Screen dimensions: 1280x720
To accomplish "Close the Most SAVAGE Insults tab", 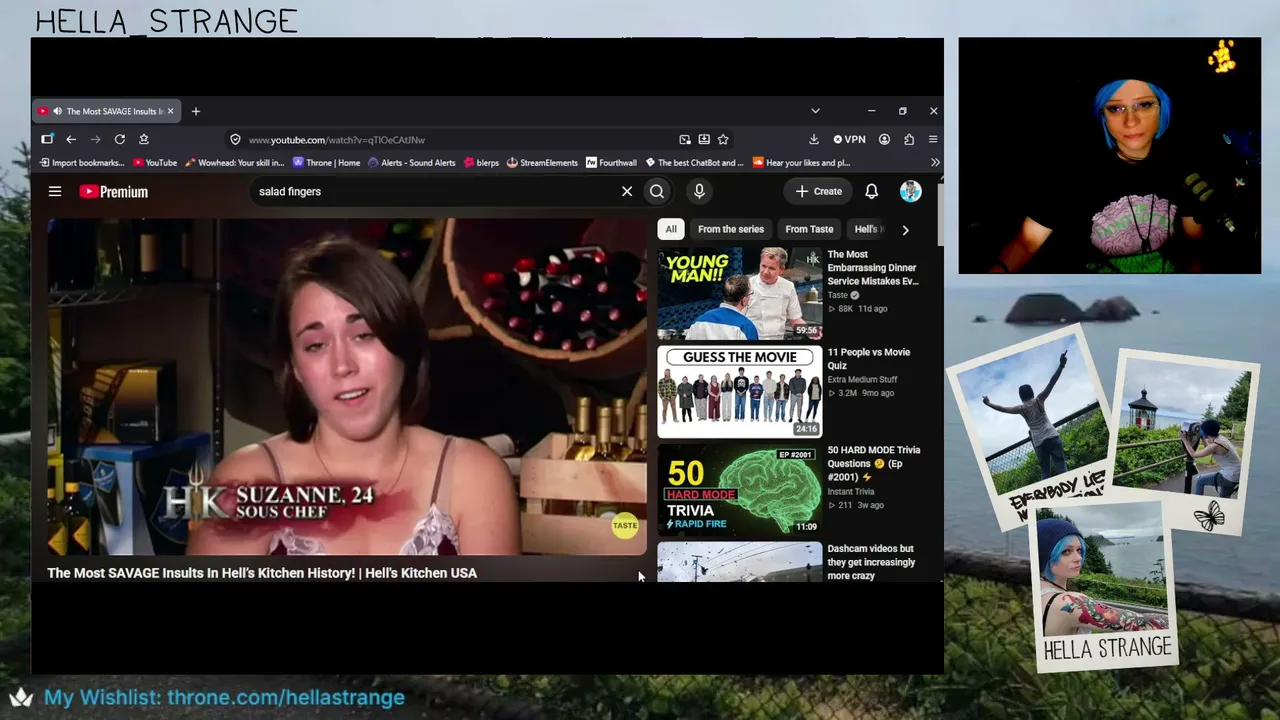I will tap(170, 111).
